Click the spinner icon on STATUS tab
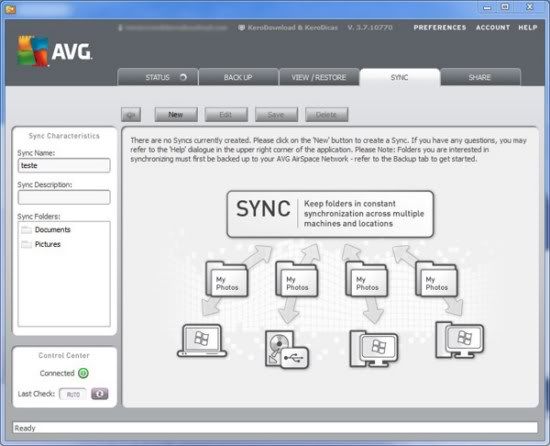 [183, 77]
